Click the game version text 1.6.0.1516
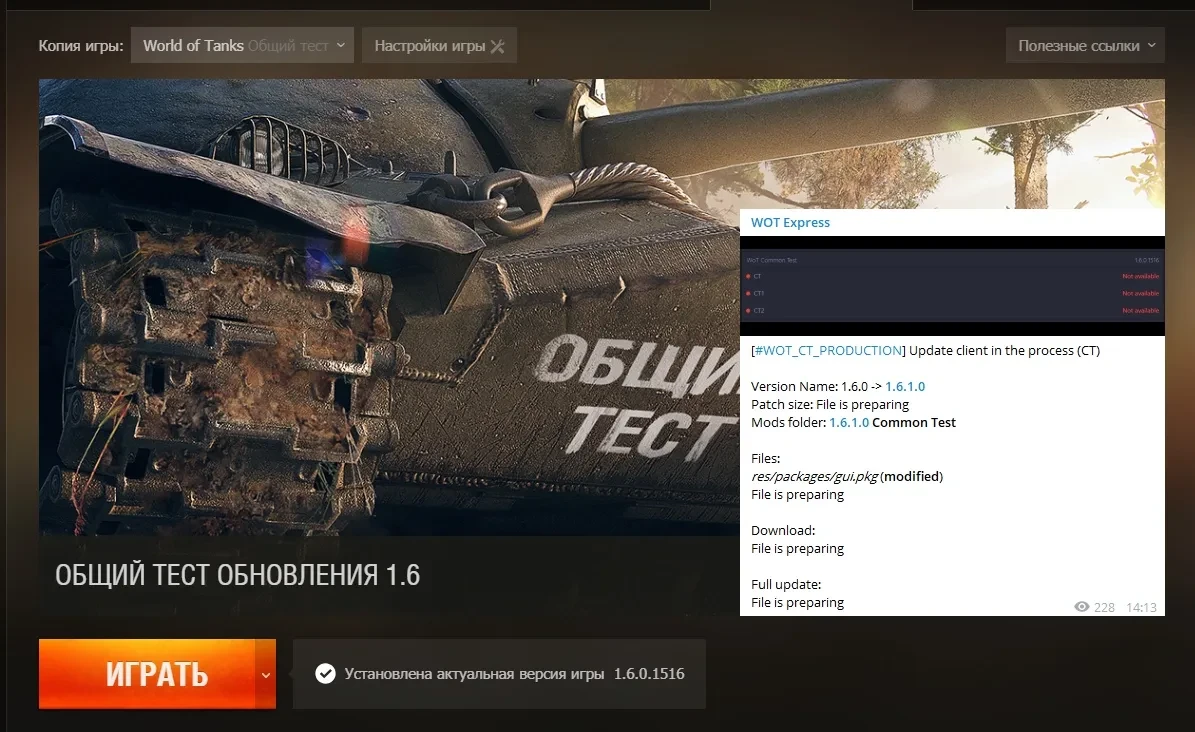This screenshot has height=732, width=1195. point(649,674)
